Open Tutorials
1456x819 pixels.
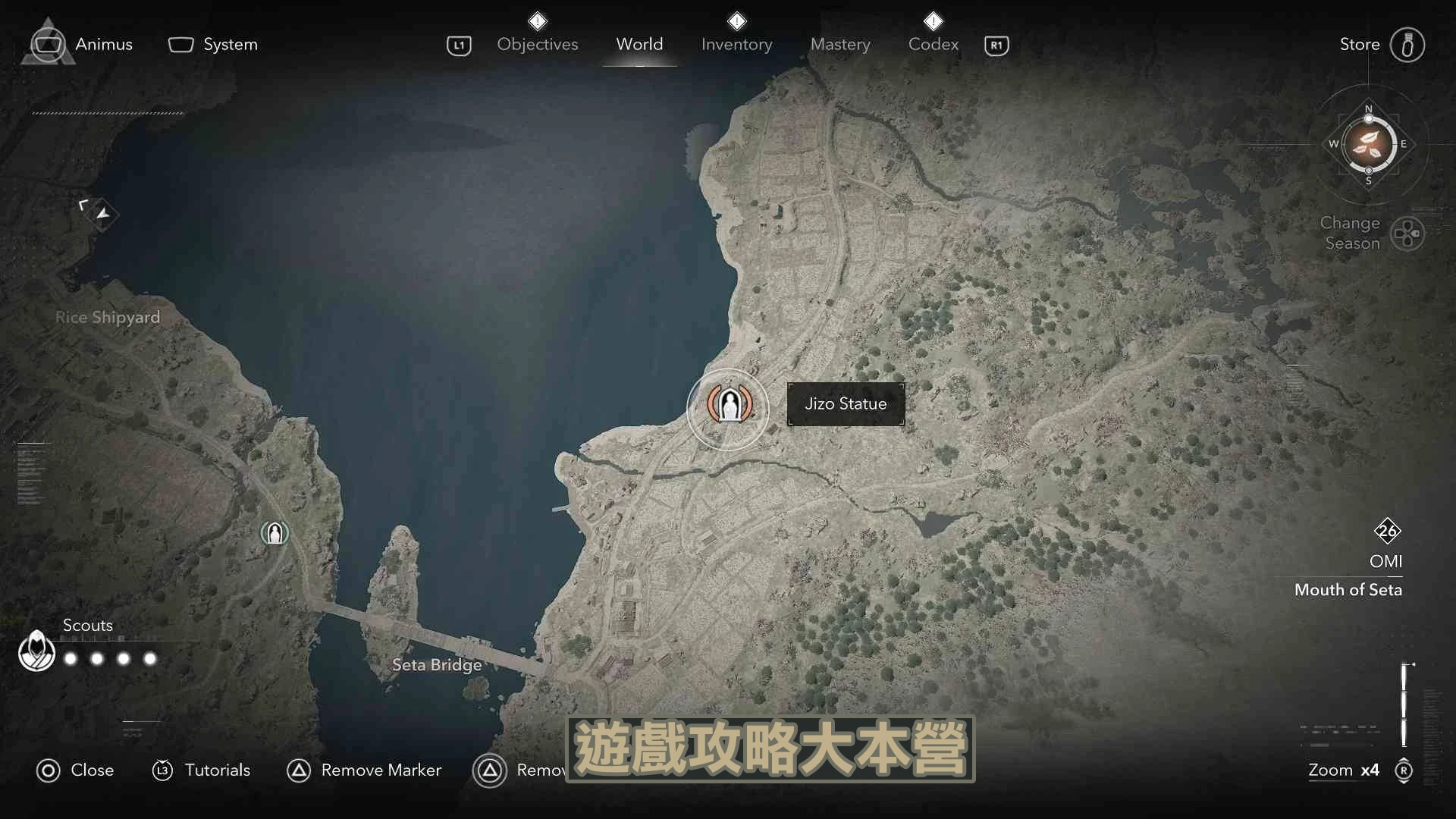(x=218, y=770)
